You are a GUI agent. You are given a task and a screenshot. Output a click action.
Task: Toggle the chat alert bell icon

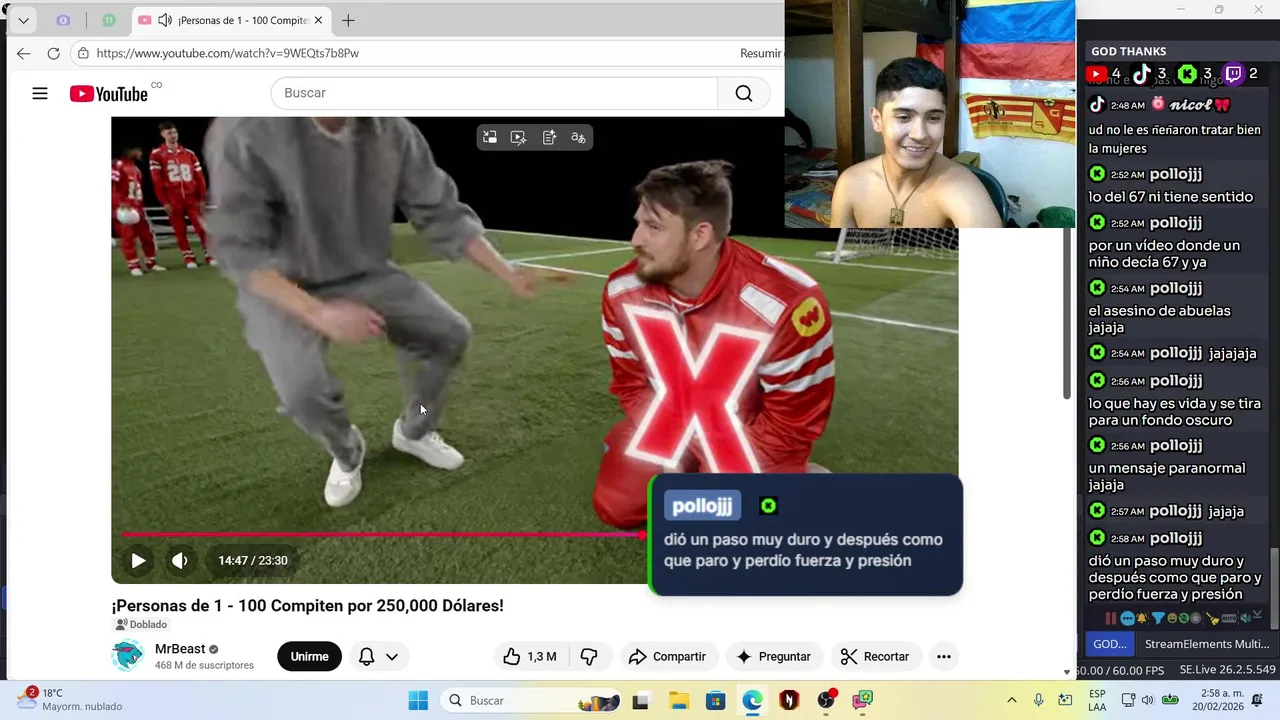[1141, 618]
